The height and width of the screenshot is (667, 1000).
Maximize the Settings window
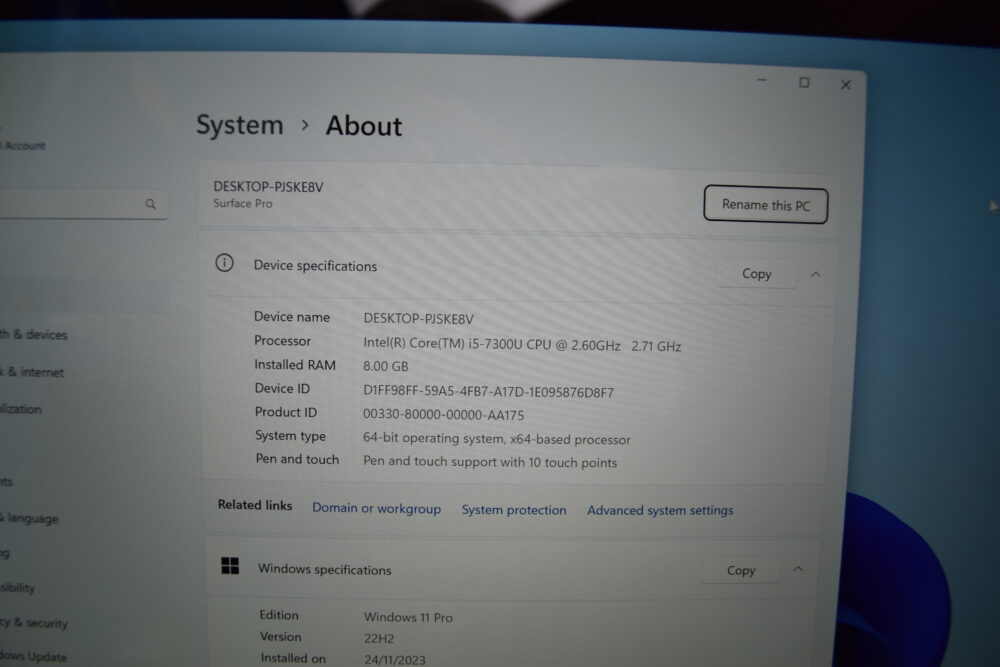[804, 82]
